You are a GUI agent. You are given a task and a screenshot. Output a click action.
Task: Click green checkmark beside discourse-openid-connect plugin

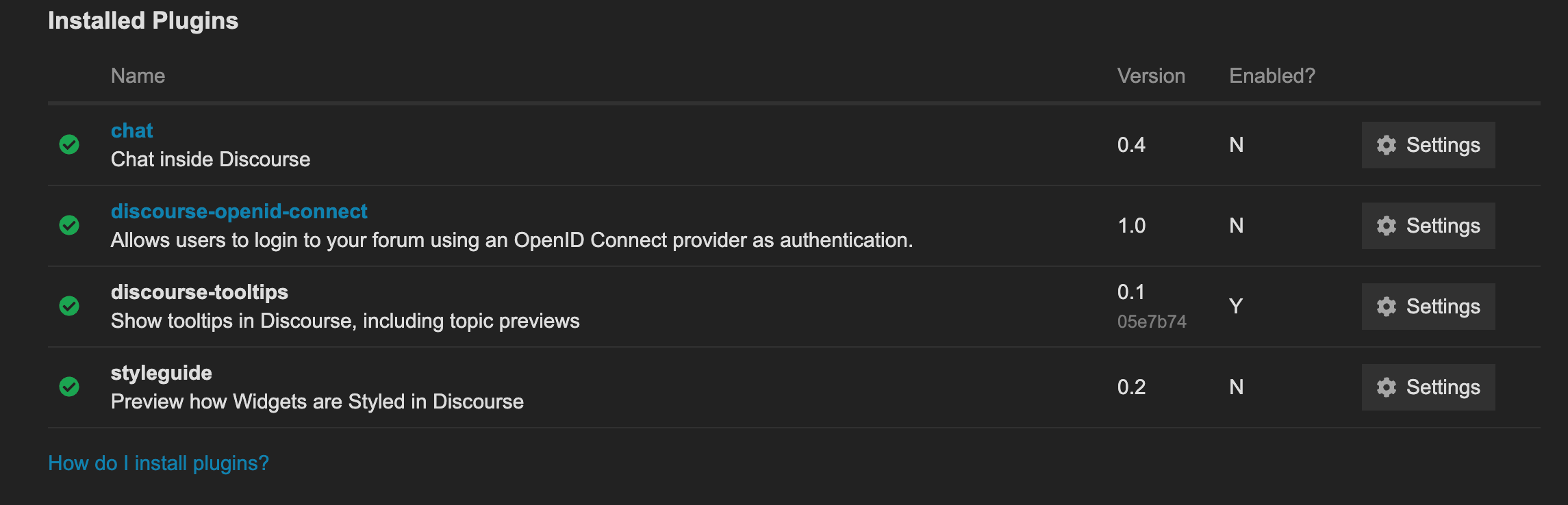(69, 225)
